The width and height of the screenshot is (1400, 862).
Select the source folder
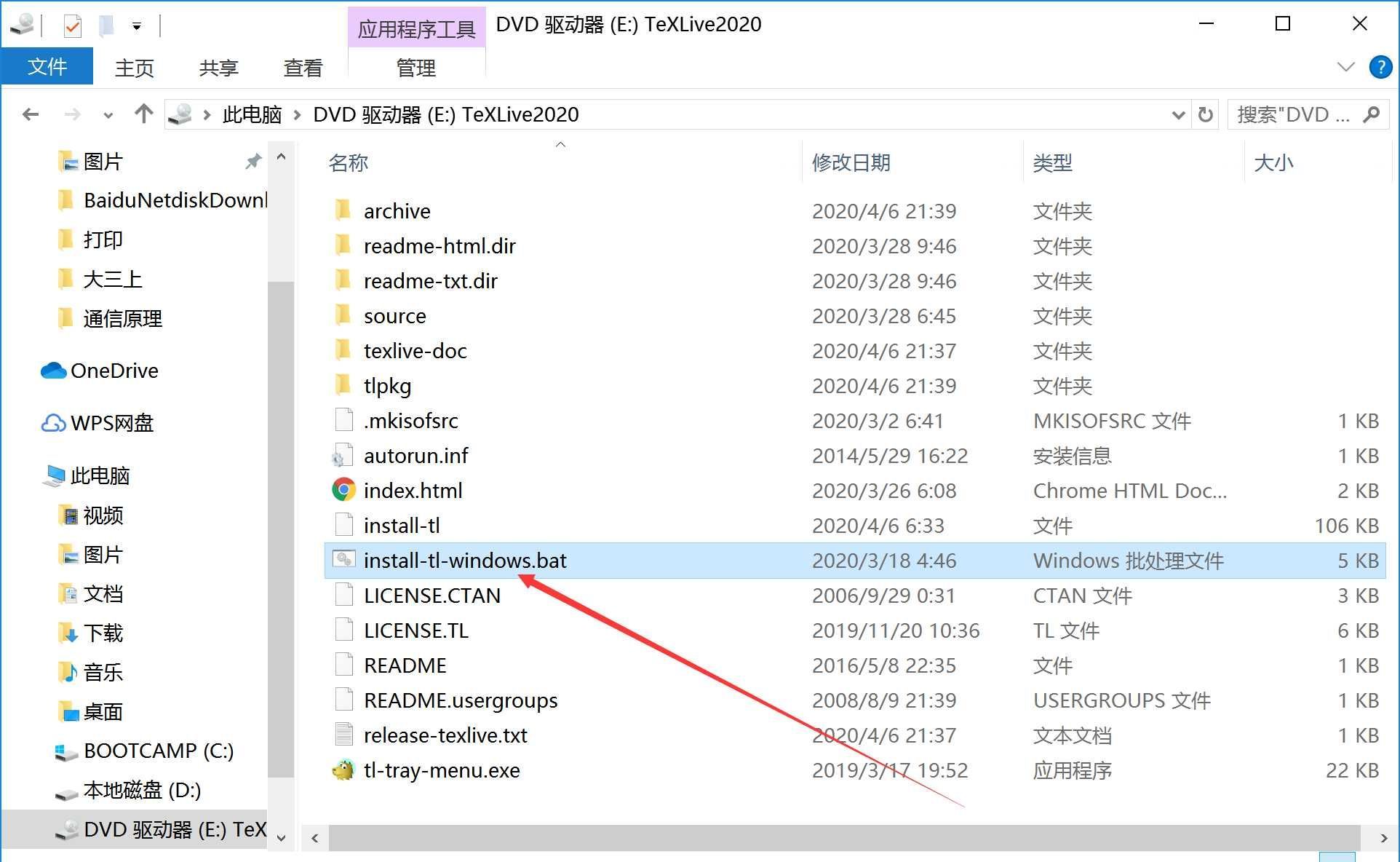(395, 316)
